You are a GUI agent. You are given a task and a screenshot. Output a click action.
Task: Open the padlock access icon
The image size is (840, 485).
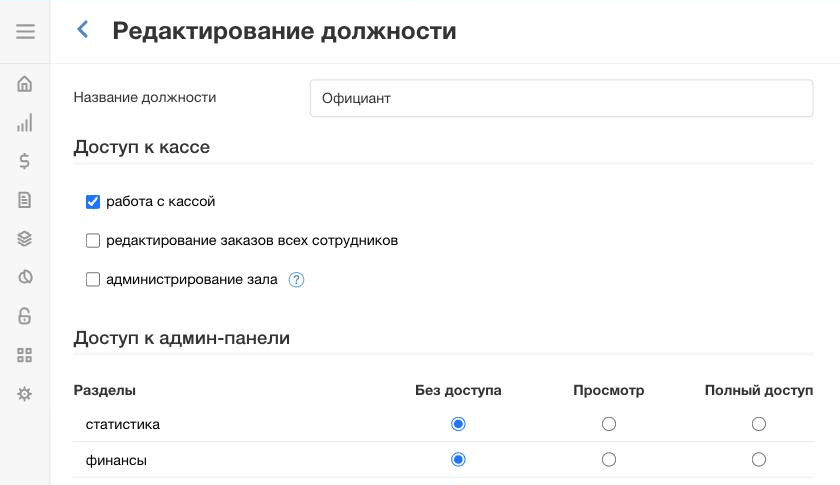[x=25, y=316]
